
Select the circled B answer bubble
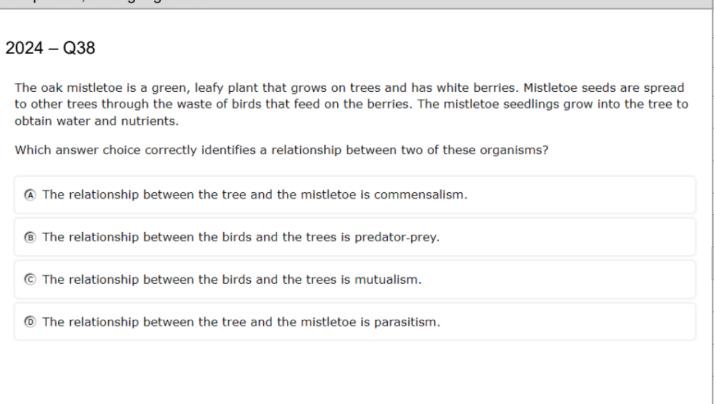(x=30, y=237)
